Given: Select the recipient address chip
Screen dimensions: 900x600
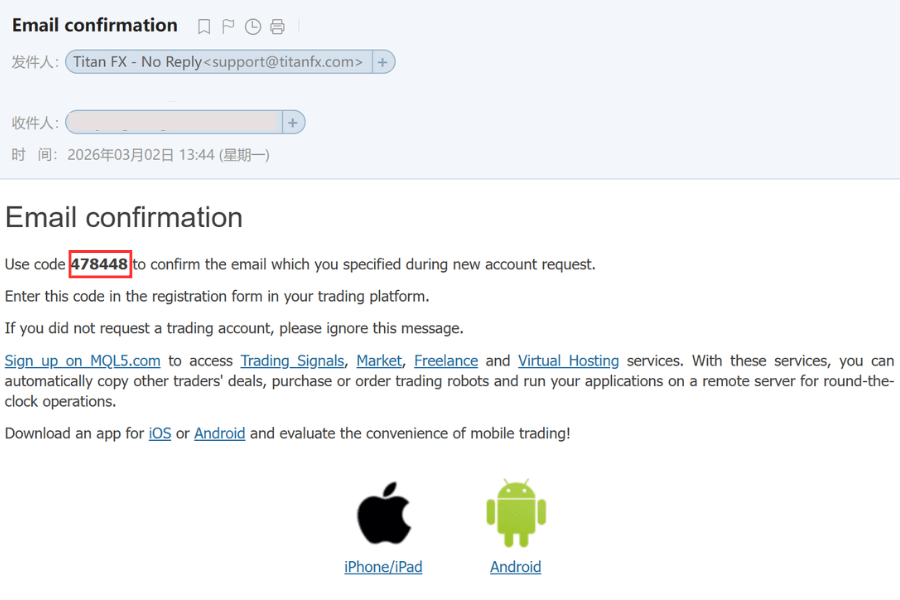Looking at the screenshot, I should coord(174,123).
